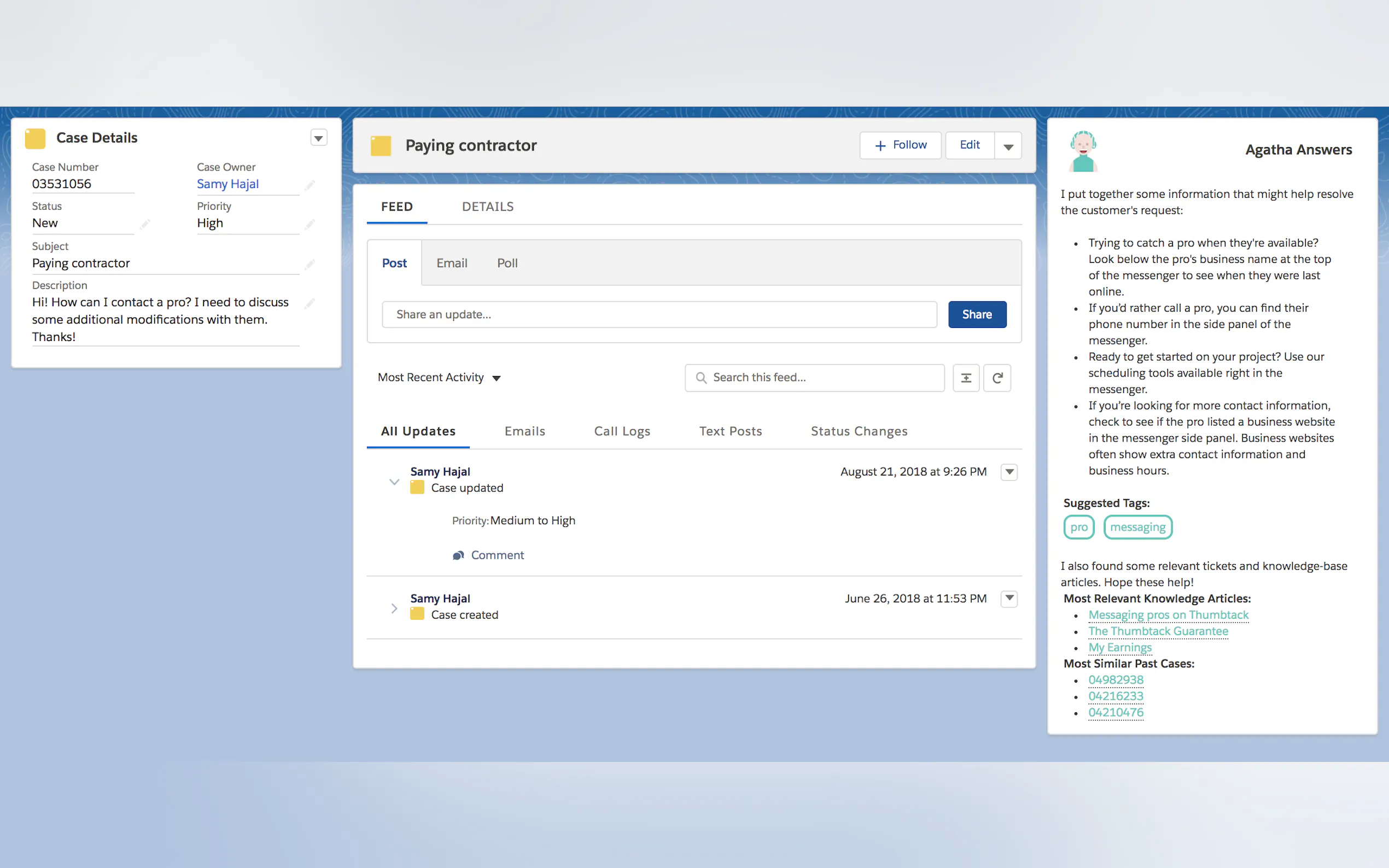Open Messaging pros on Thumbtack article
Screen dimensions: 1389x868
(x=1168, y=615)
